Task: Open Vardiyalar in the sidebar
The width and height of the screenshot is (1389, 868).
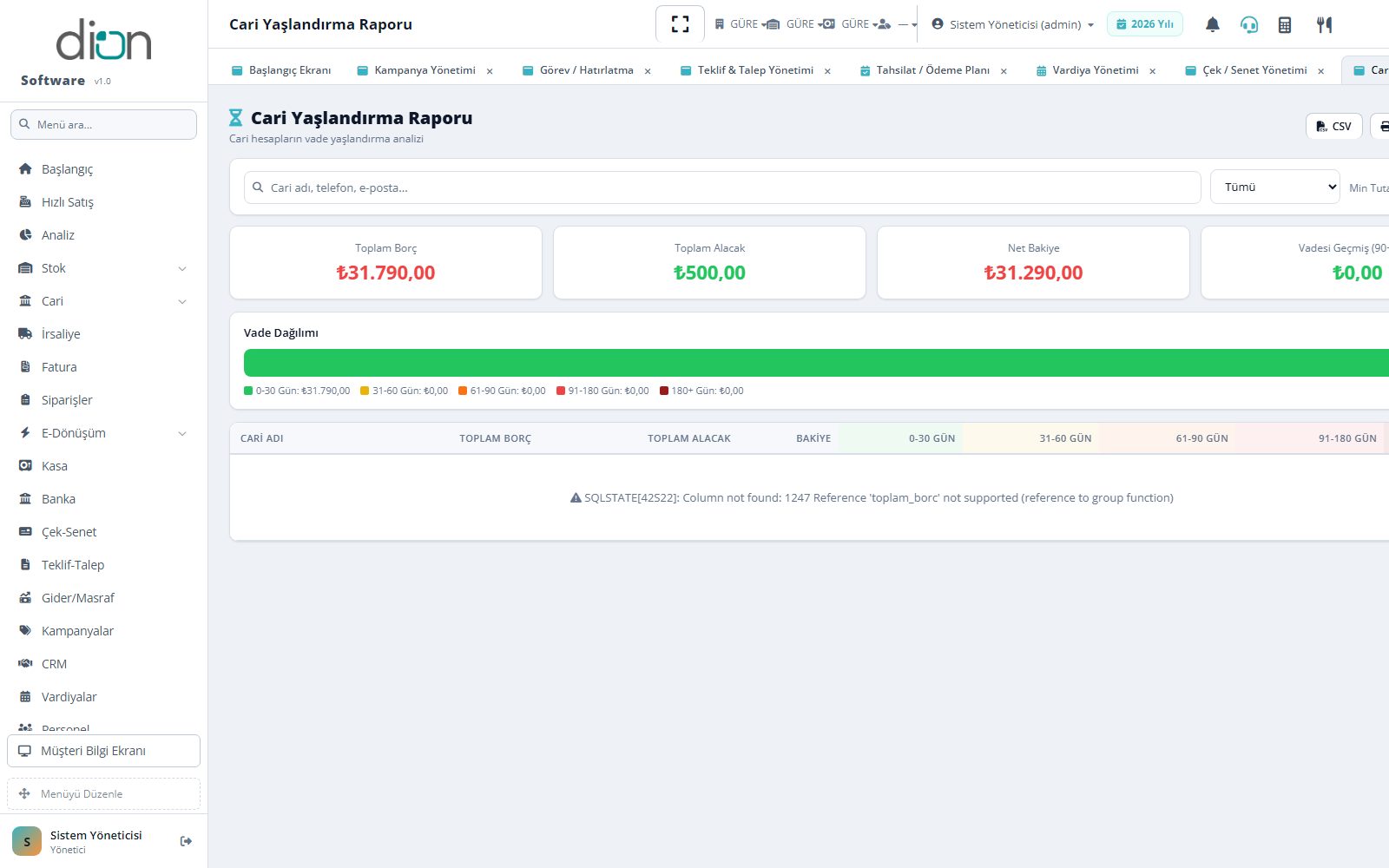Action: 103,697
